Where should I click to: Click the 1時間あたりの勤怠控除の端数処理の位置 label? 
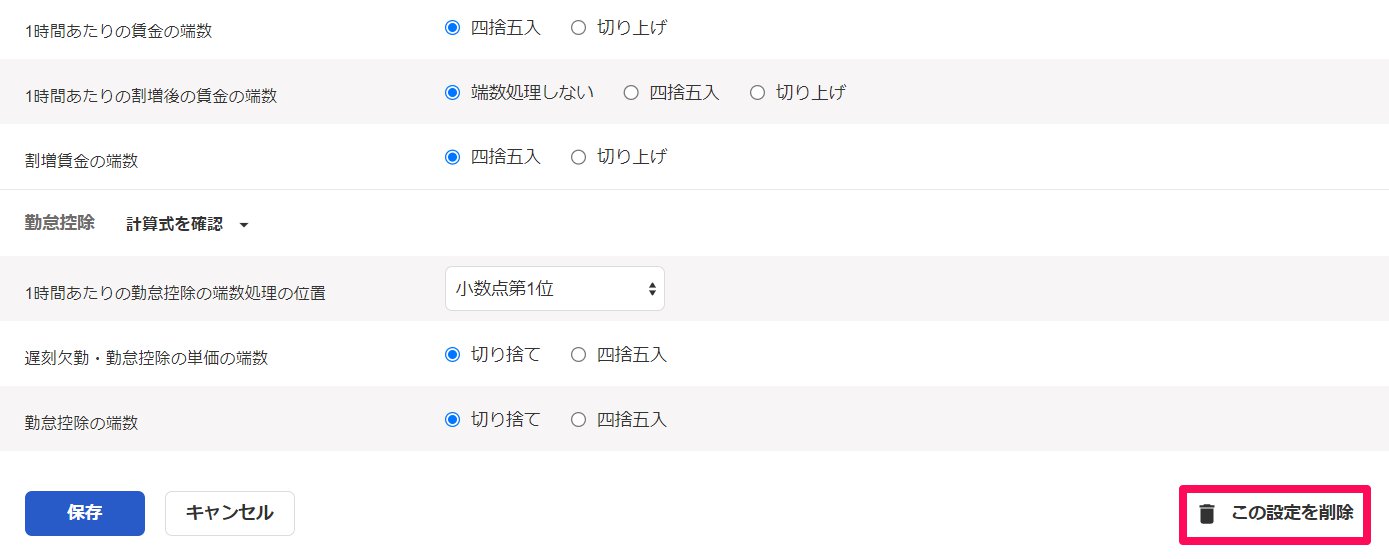pos(175,293)
